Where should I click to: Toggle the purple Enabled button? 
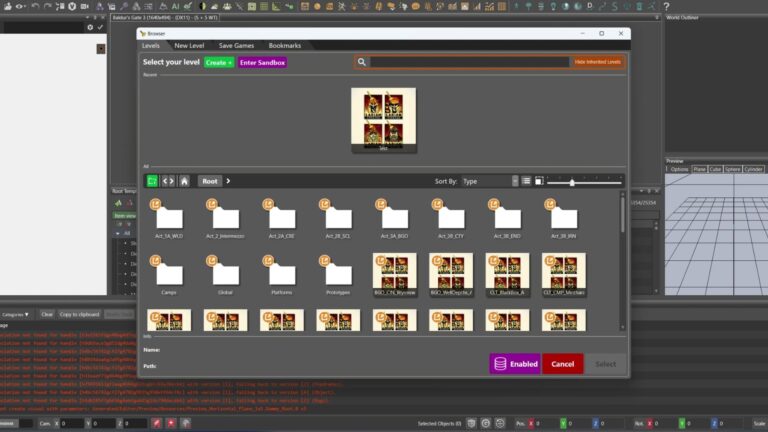point(515,364)
